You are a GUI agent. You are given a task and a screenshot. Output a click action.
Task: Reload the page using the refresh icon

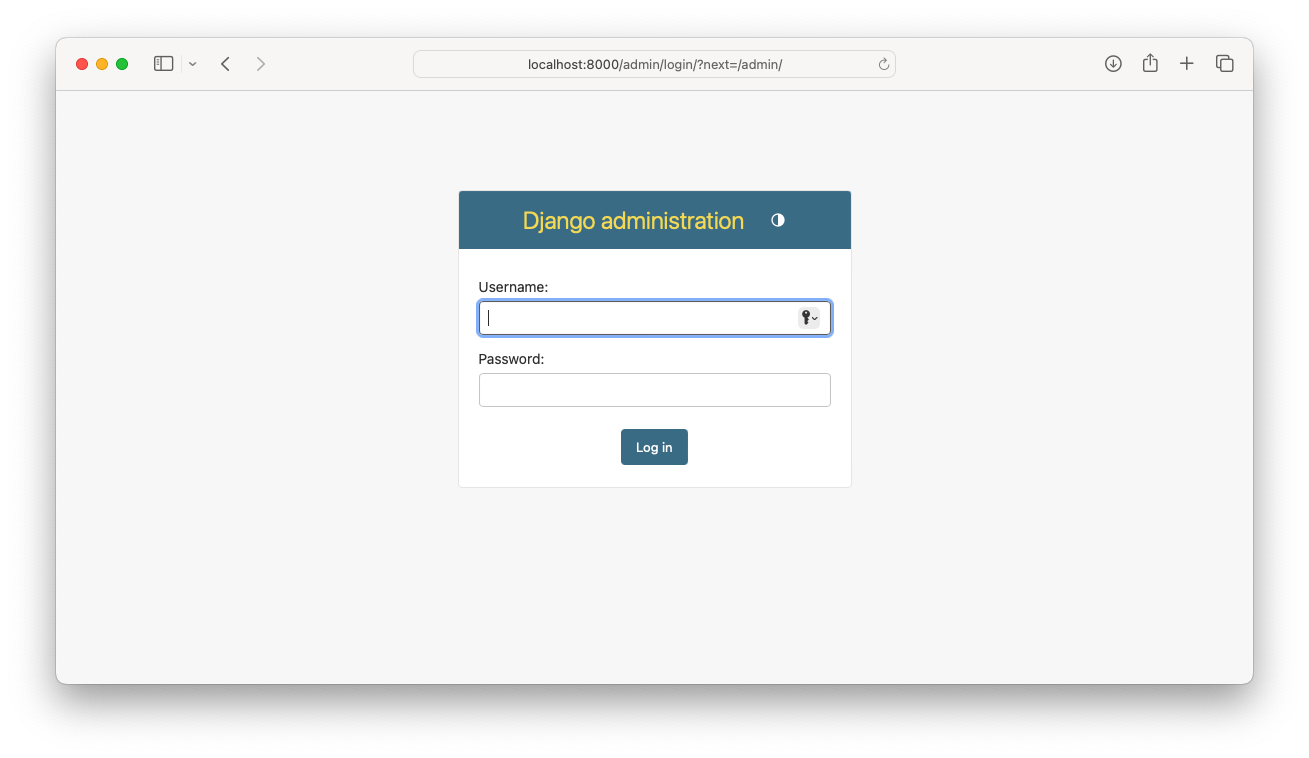coord(884,64)
